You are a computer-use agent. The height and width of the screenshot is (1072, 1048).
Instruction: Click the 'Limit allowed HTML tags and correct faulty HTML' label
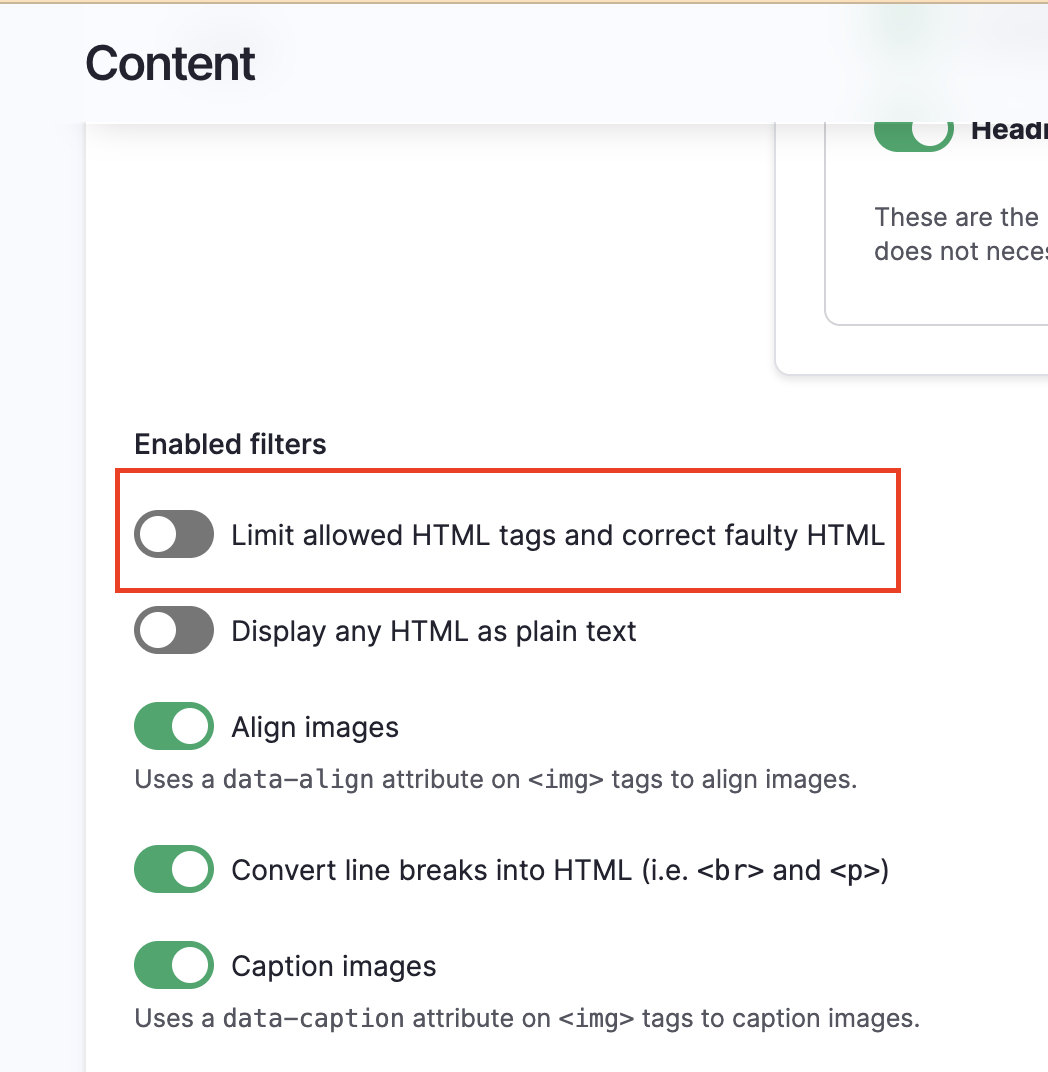coord(557,535)
